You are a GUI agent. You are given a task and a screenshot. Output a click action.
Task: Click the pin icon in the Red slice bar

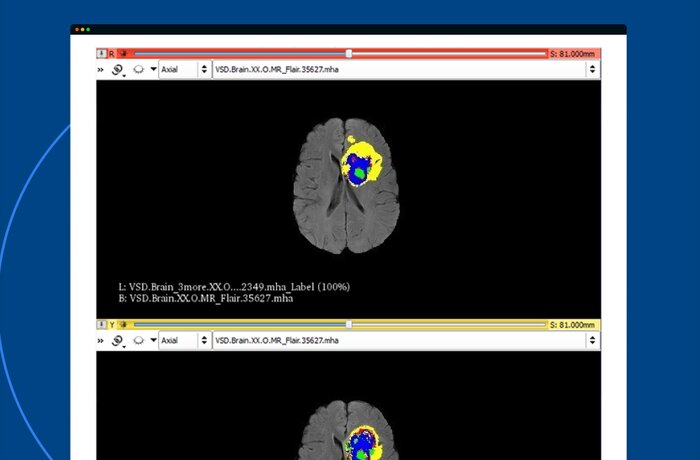(x=102, y=53)
